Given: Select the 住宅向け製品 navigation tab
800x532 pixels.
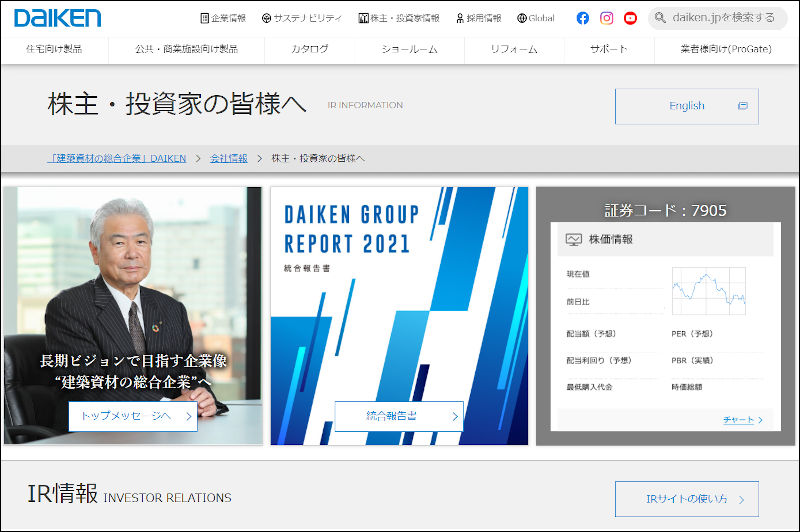Looking at the screenshot, I should [x=54, y=49].
